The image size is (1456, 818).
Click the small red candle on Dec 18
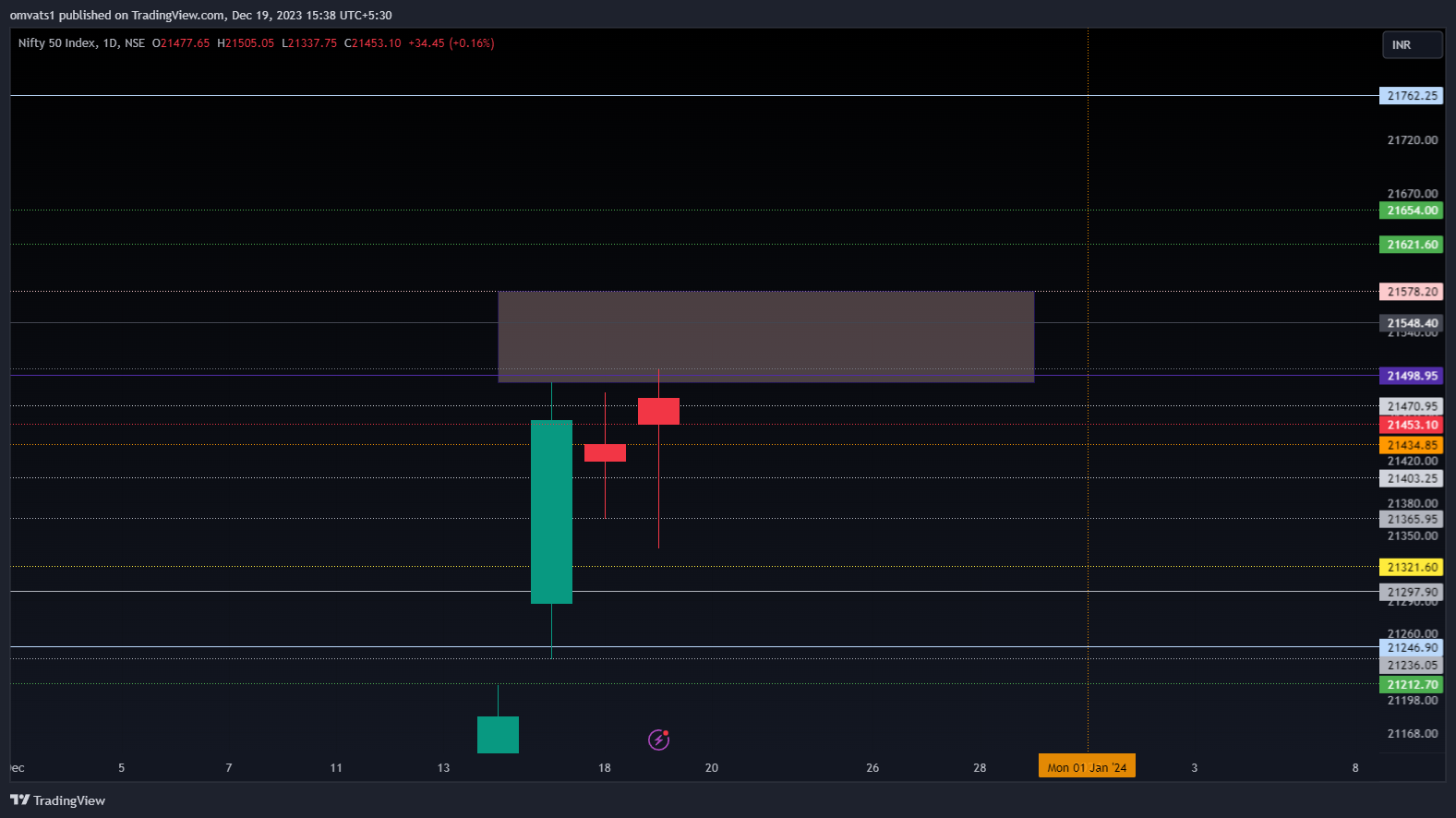[605, 452]
